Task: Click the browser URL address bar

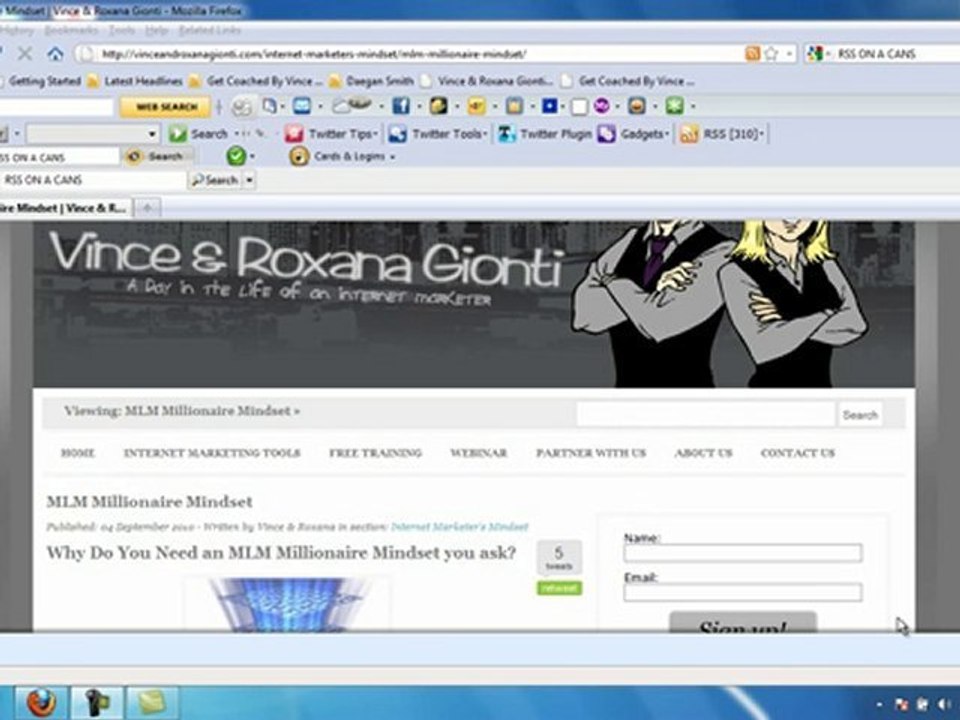Action: tap(410, 54)
